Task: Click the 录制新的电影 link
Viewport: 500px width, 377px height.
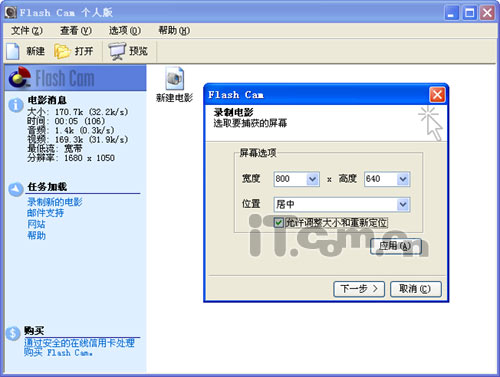Action: pyautogui.click(x=55, y=202)
